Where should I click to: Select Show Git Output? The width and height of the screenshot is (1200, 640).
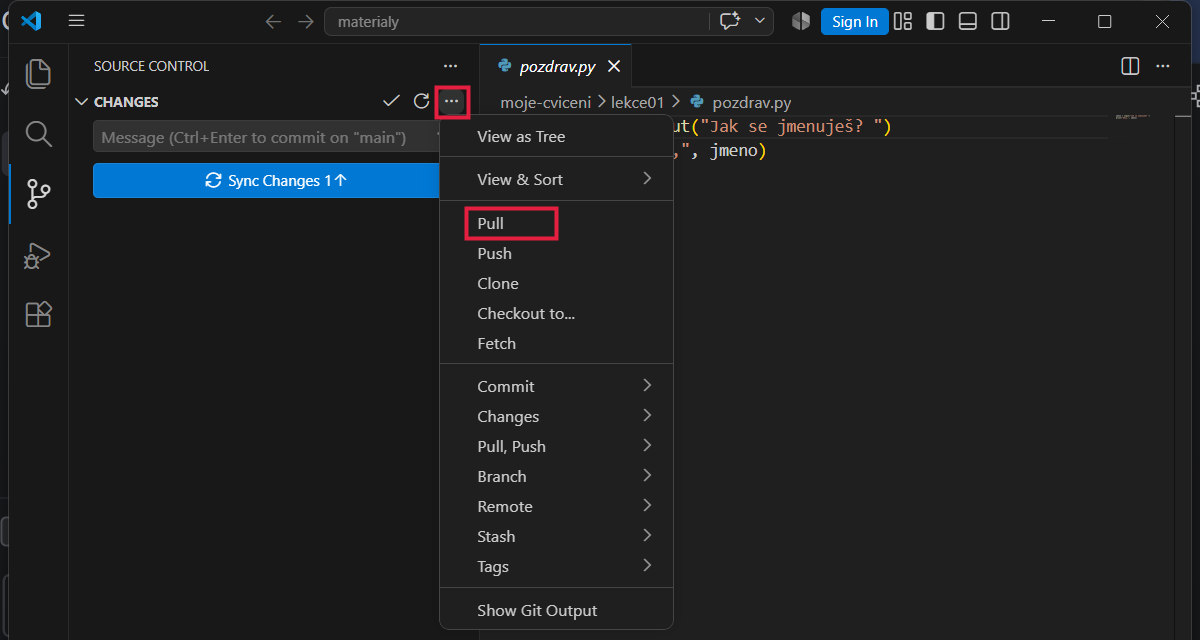pos(556,610)
